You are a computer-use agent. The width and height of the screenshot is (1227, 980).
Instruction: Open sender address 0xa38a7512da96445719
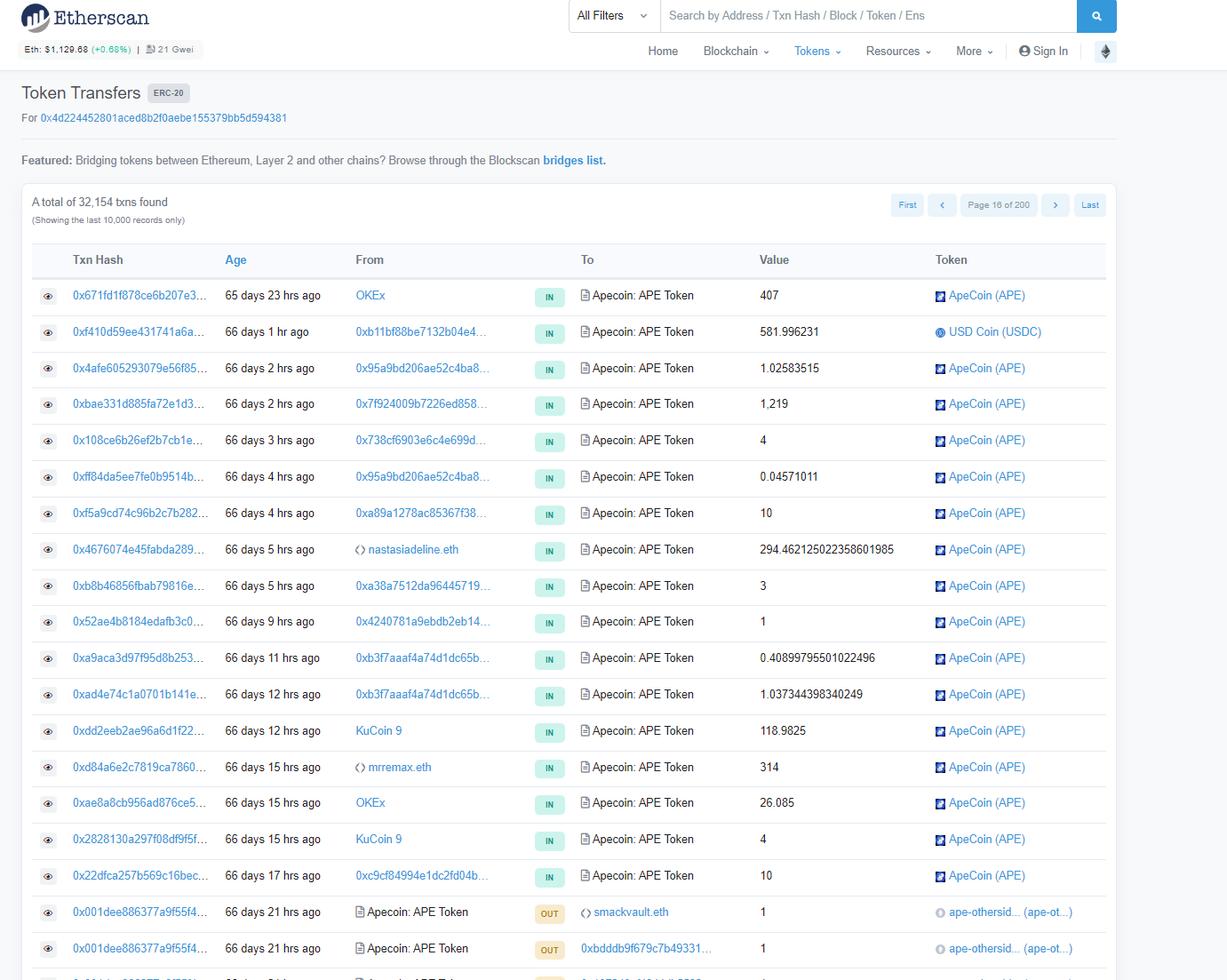423,586
